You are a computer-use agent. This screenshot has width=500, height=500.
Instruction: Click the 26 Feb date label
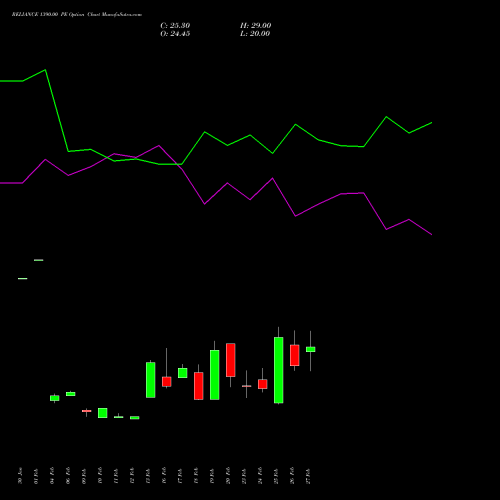(292, 476)
